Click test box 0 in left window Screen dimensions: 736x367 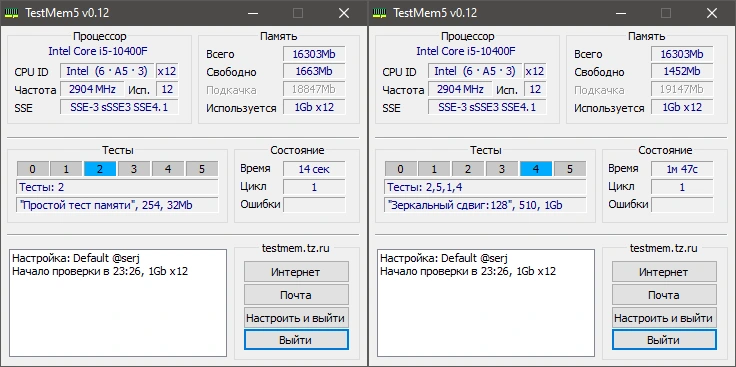pos(32,169)
